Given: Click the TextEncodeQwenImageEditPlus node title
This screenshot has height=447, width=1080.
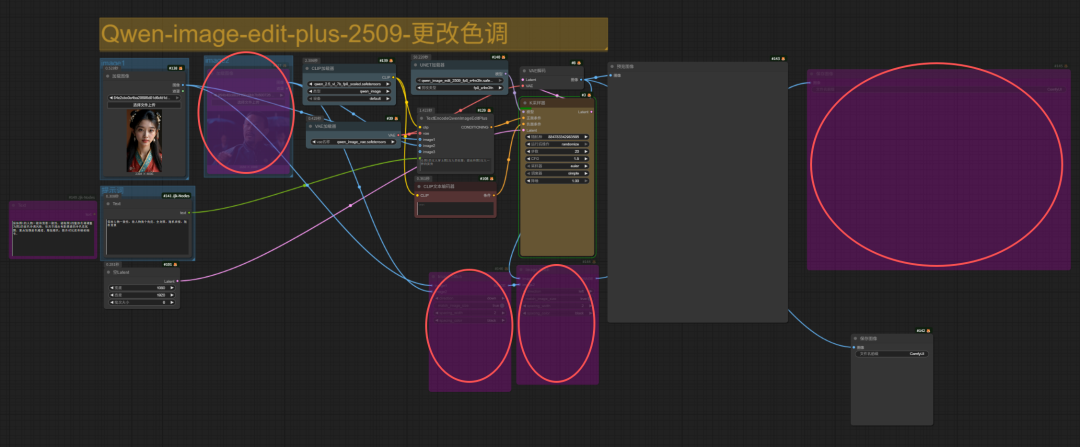Looking at the screenshot, I should pyautogui.click(x=457, y=118).
